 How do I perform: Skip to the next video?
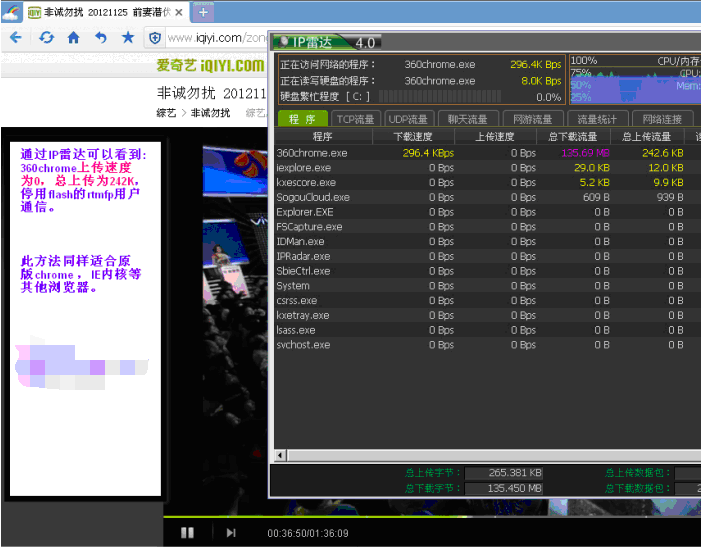(x=231, y=532)
